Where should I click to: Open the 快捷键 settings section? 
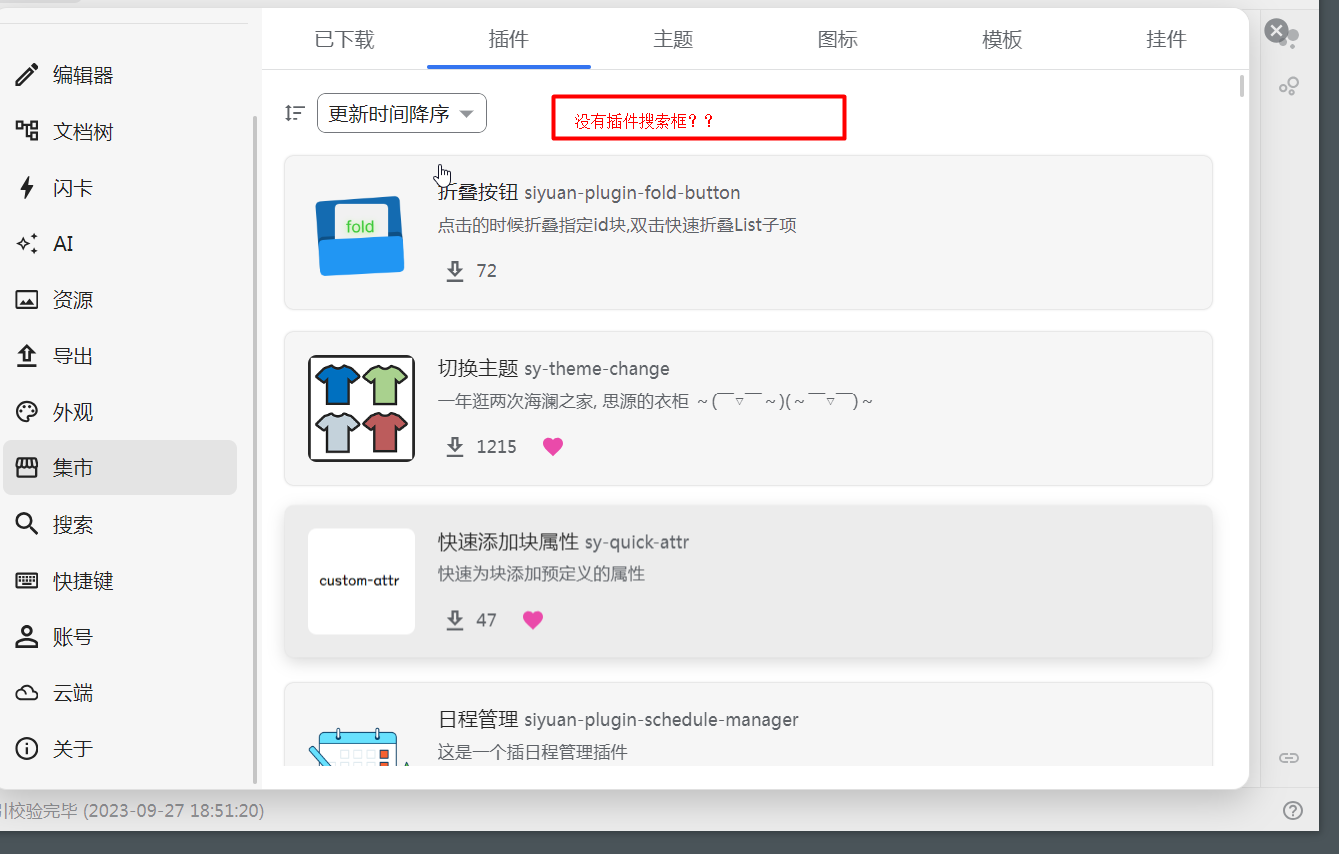(x=120, y=581)
